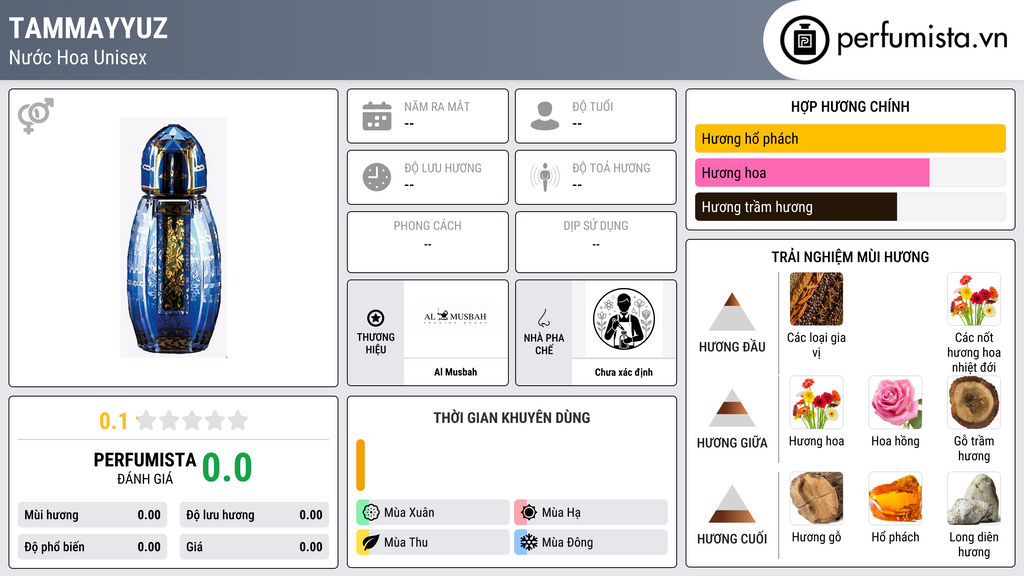Click the blue Tammayyuz perfume bottle image
The height and width of the screenshot is (576, 1024).
173,238
